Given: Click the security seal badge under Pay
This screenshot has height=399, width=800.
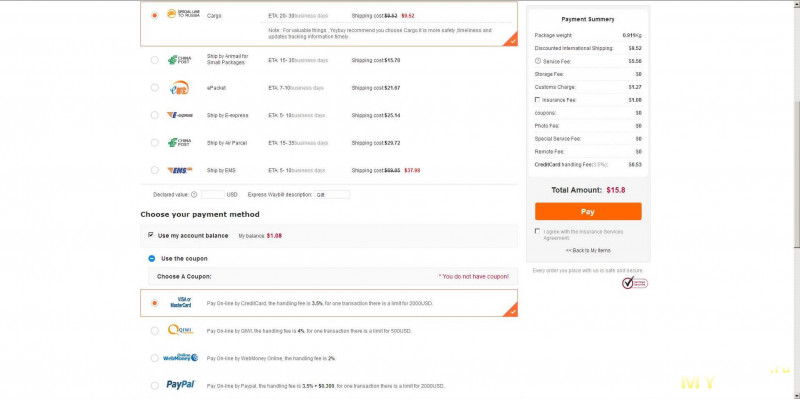Looking at the screenshot, I should [635, 282].
